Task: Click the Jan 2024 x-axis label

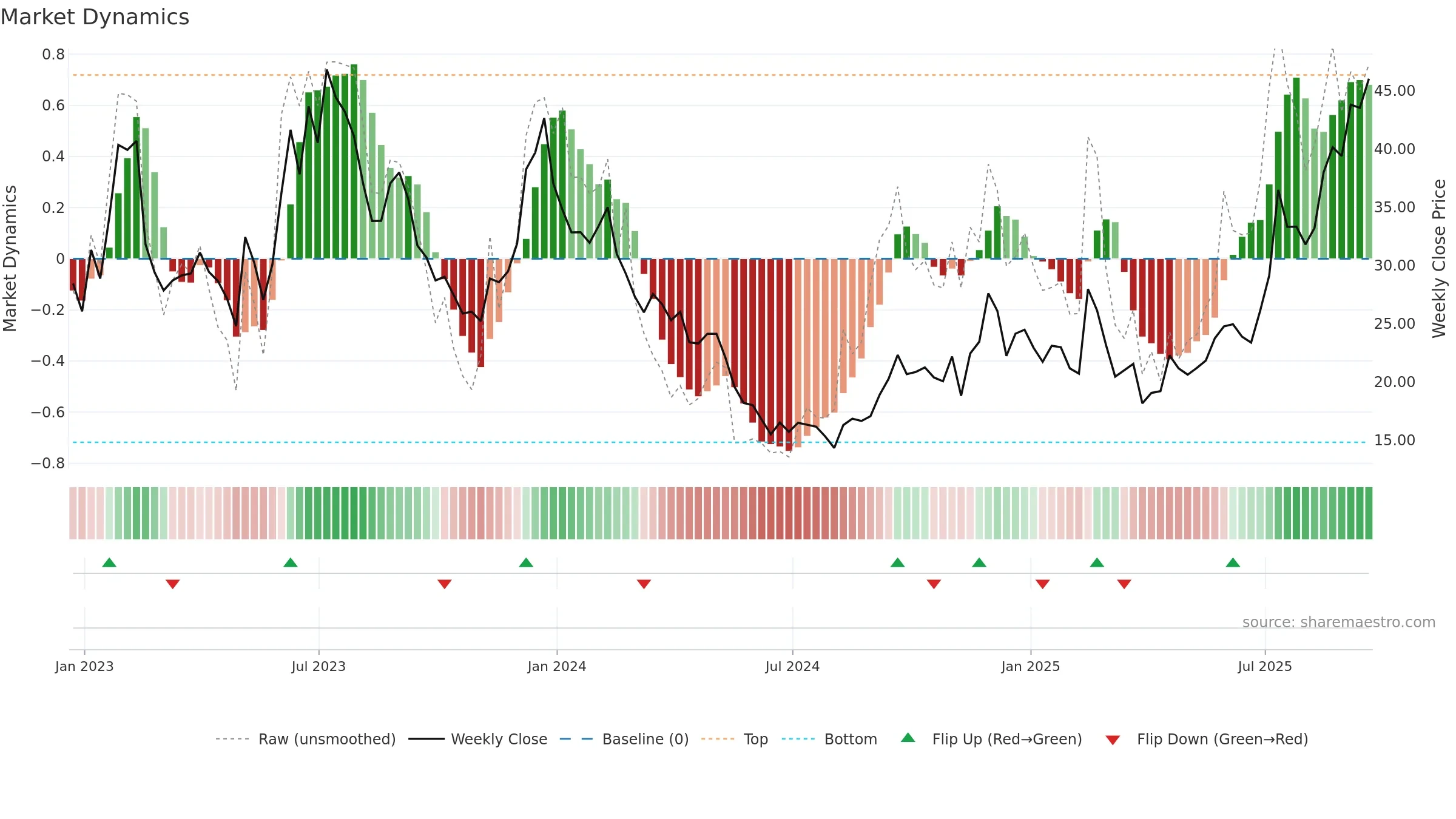Action: pos(557,666)
